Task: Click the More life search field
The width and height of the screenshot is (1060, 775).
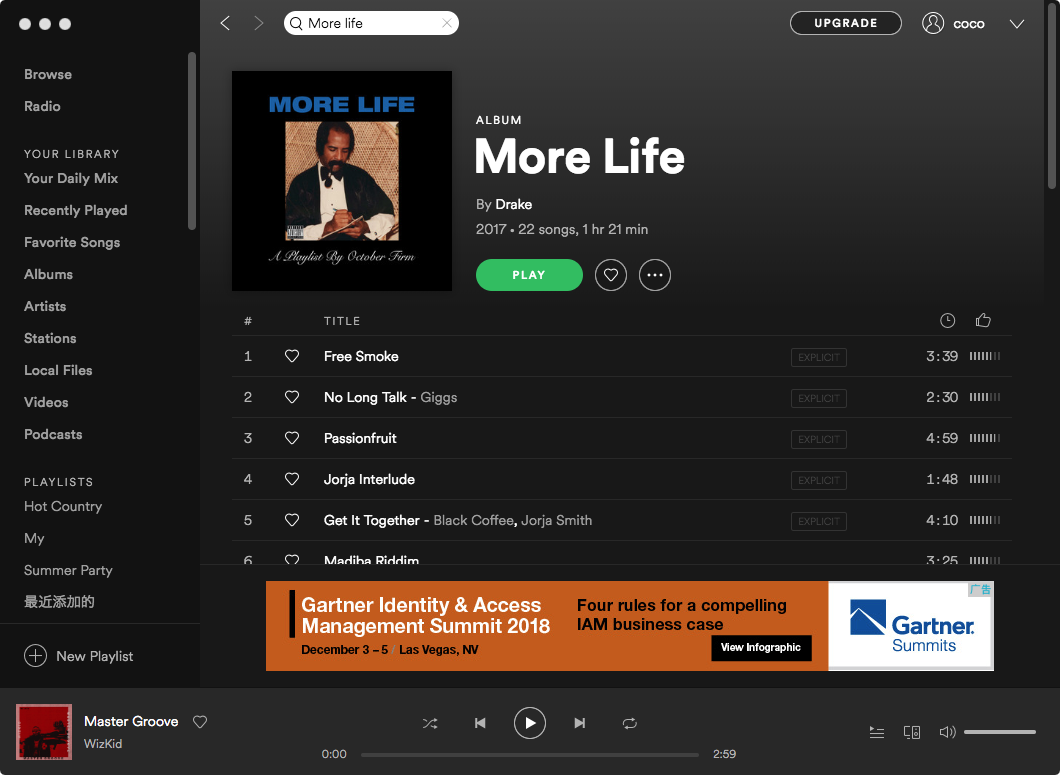Action: point(371,23)
